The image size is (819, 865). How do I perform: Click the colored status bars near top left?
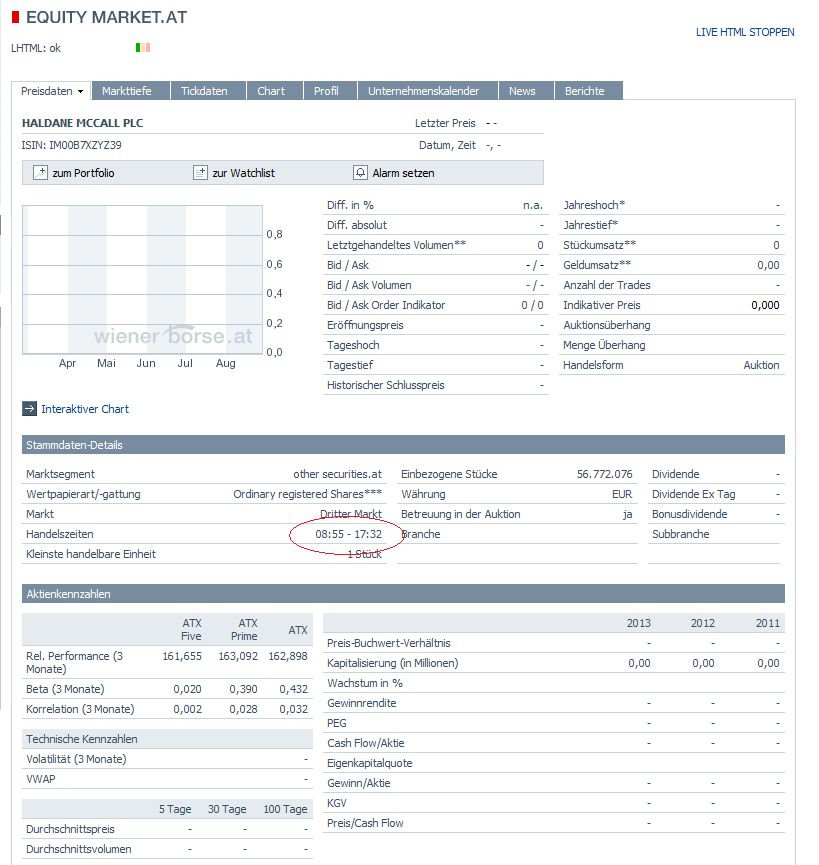142,46
